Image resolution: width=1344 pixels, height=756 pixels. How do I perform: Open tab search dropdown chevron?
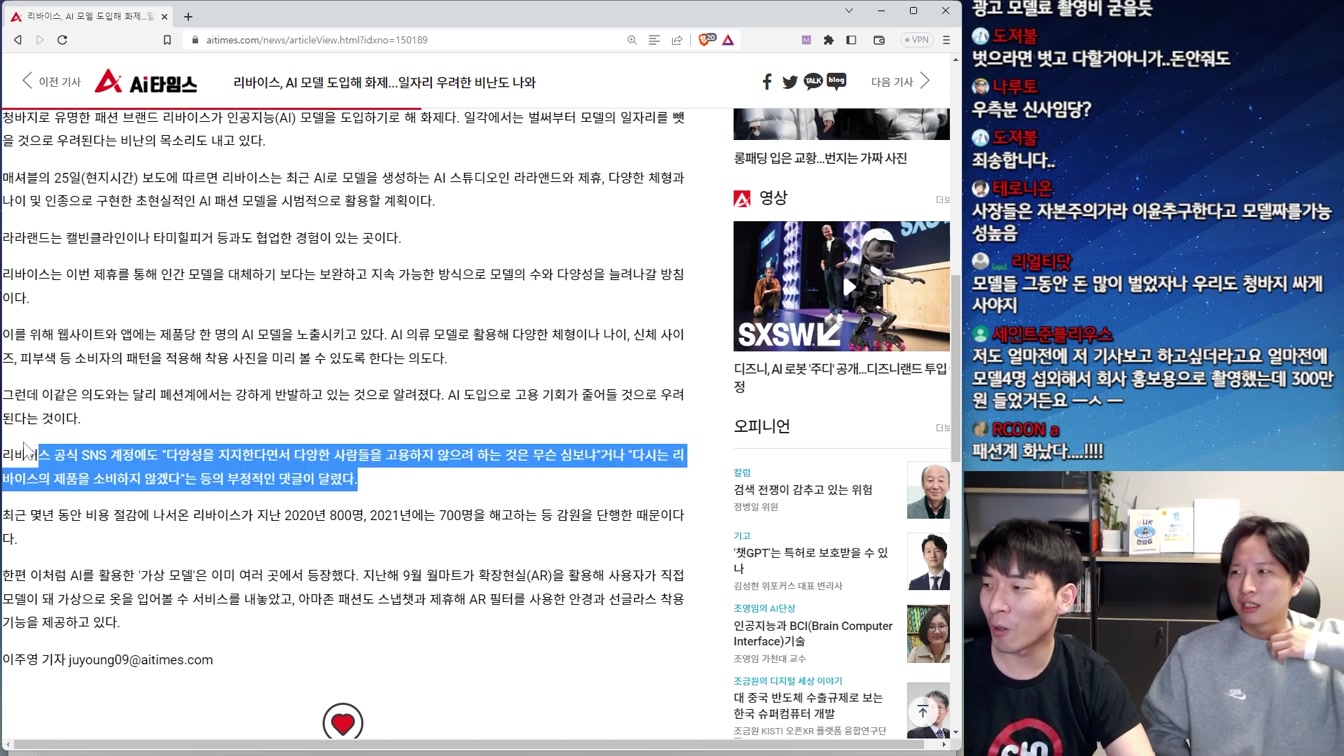point(849,11)
